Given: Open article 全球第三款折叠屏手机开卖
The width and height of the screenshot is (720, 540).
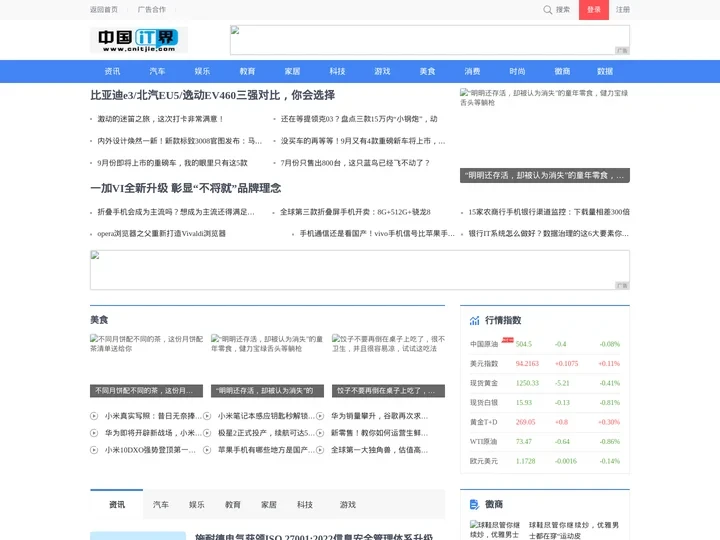Looking at the screenshot, I should tap(355, 212).
